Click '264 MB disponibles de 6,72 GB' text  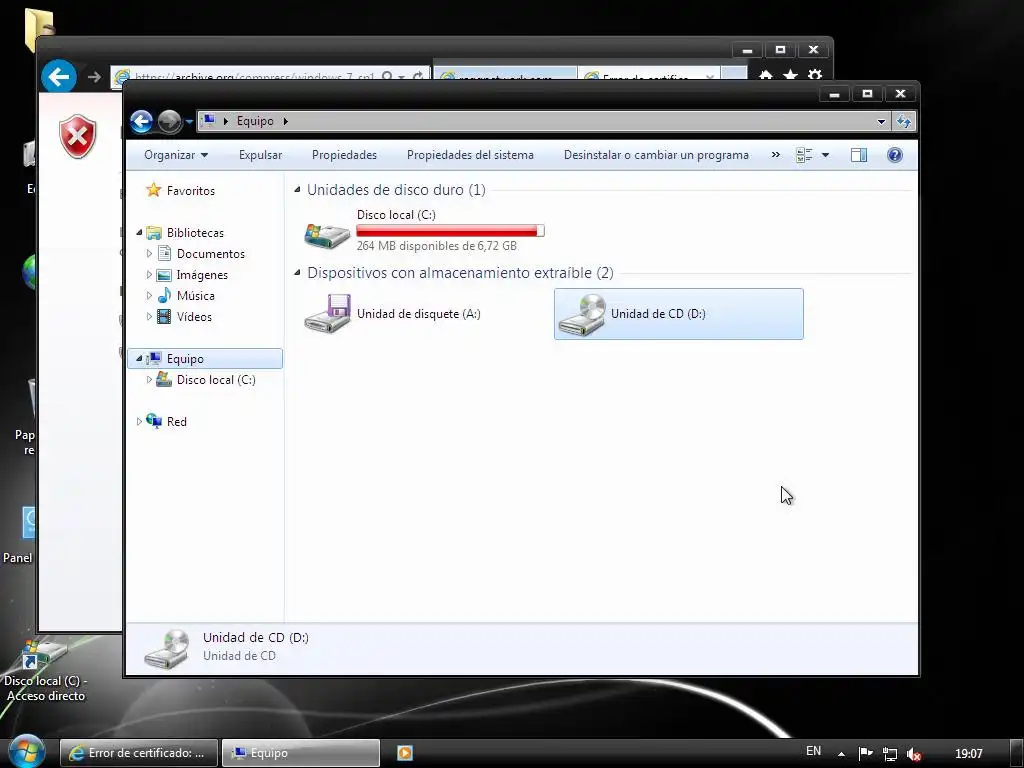pyautogui.click(x=436, y=246)
